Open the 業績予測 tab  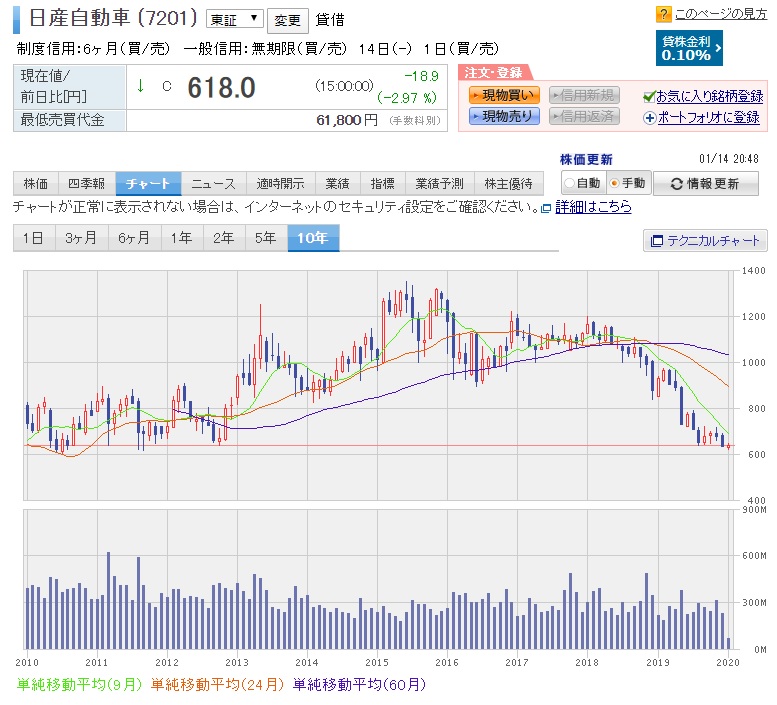point(440,184)
